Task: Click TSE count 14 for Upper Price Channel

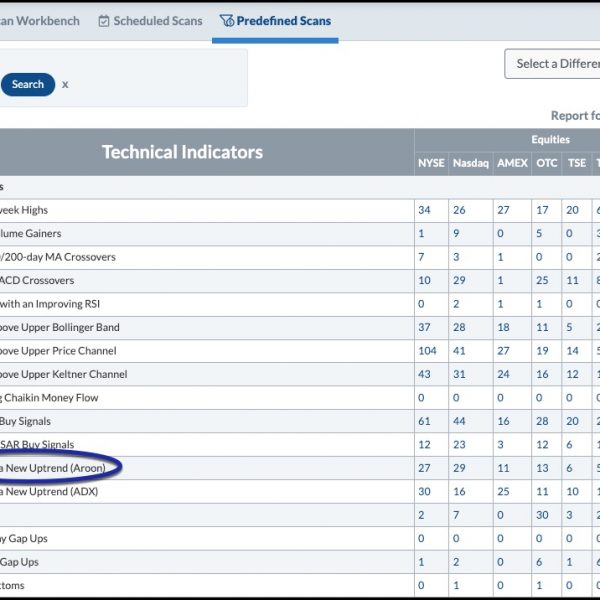Action: (x=572, y=351)
